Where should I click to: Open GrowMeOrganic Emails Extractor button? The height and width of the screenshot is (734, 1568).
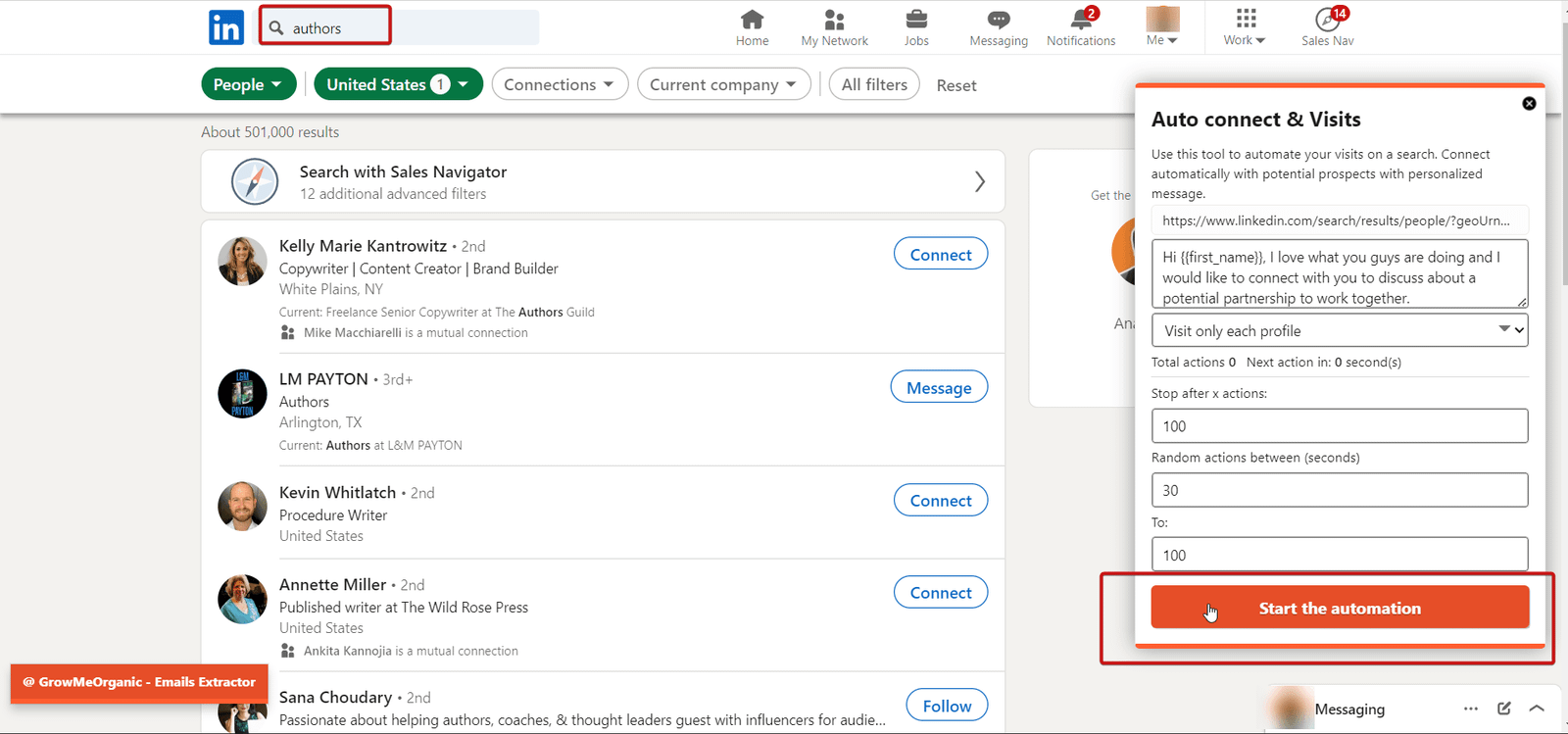point(139,682)
